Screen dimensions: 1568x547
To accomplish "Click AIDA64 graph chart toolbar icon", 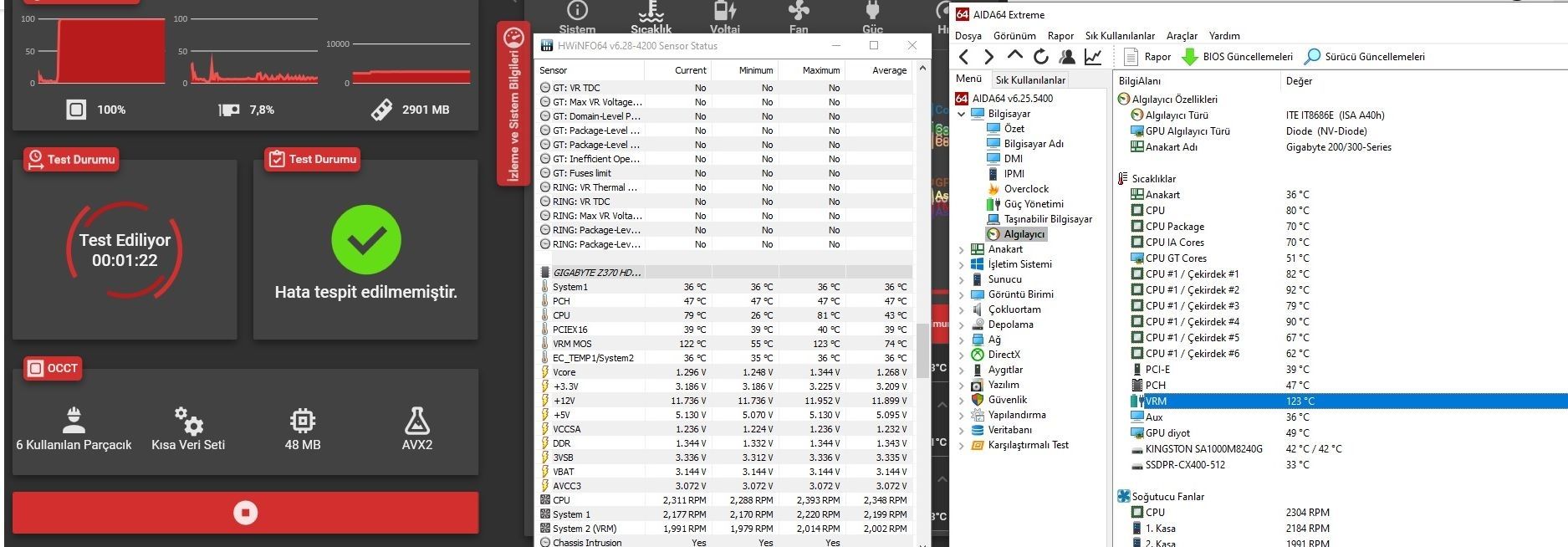I will [1092, 57].
